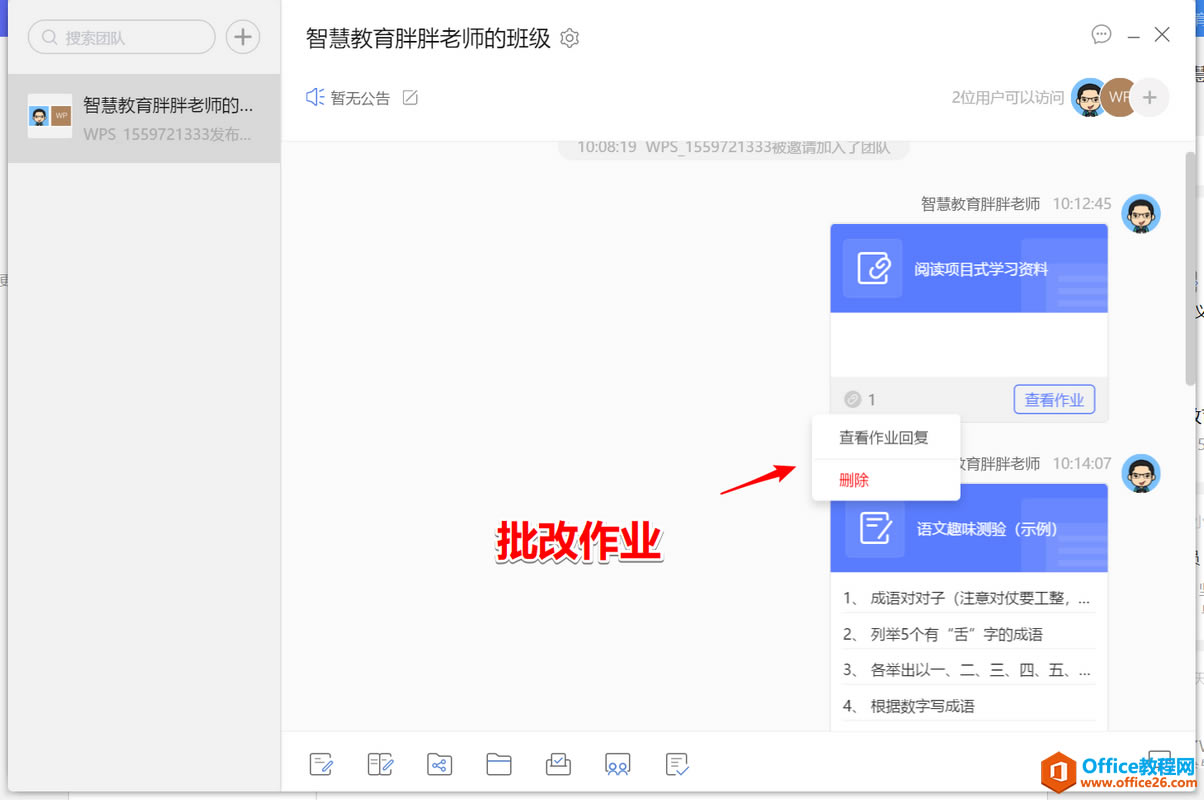The image size is (1204, 800).
Task: Minimize the team window
Action: 1133,36
